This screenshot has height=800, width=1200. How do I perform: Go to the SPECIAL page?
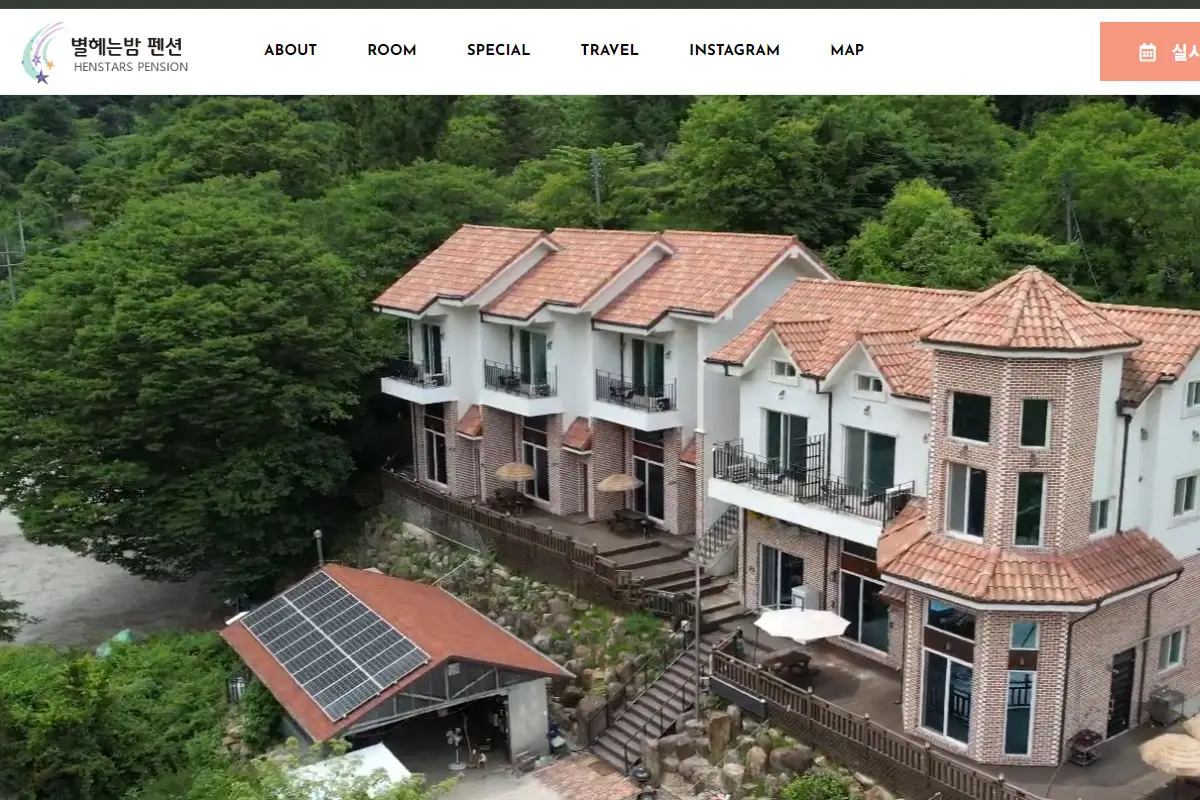click(x=498, y=50)
